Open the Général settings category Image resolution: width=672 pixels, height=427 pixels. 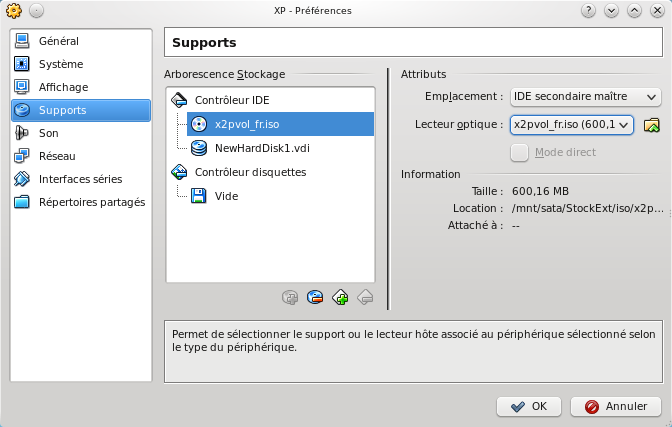tap(58, 41)
